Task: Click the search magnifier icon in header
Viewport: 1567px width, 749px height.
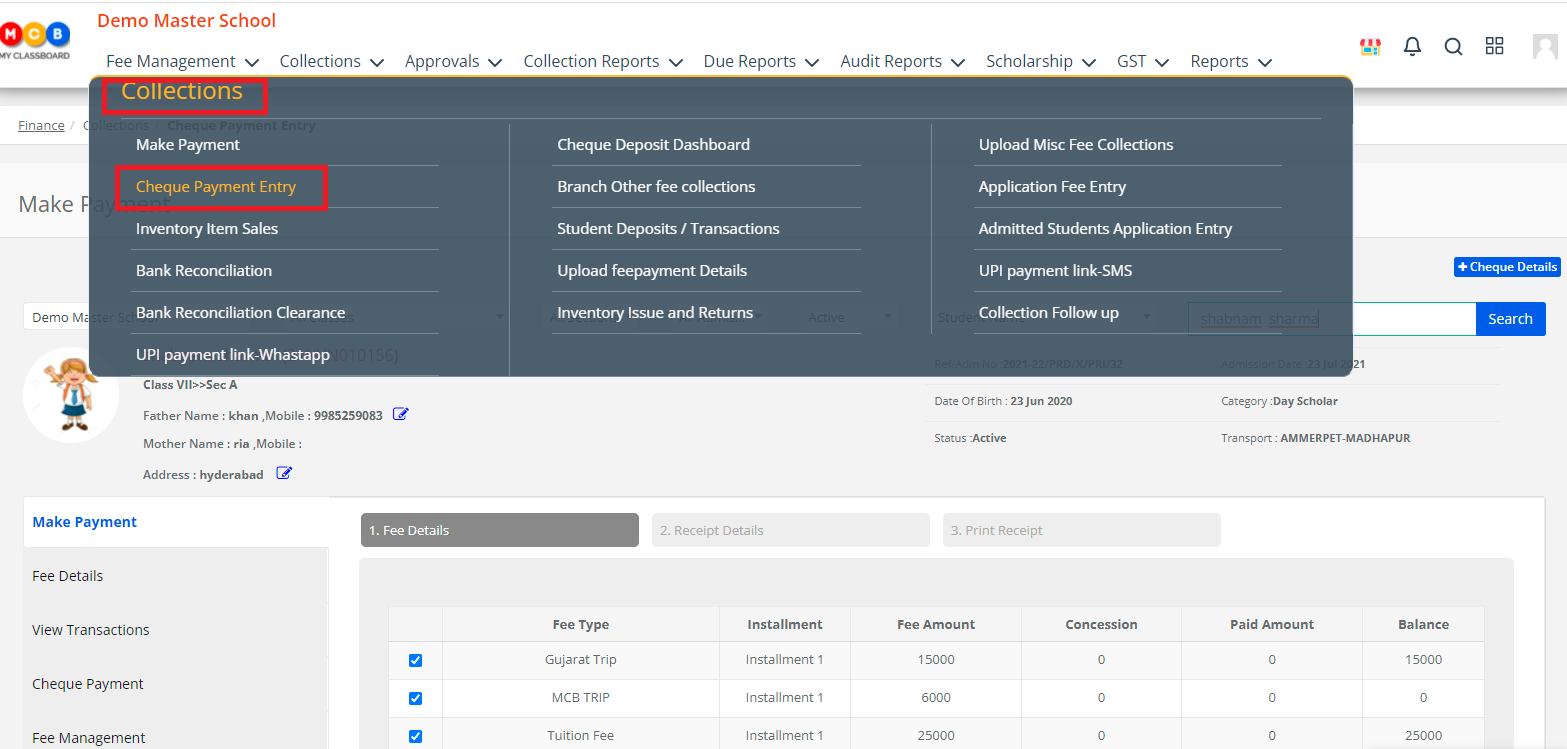Action: coord(1454,46)
